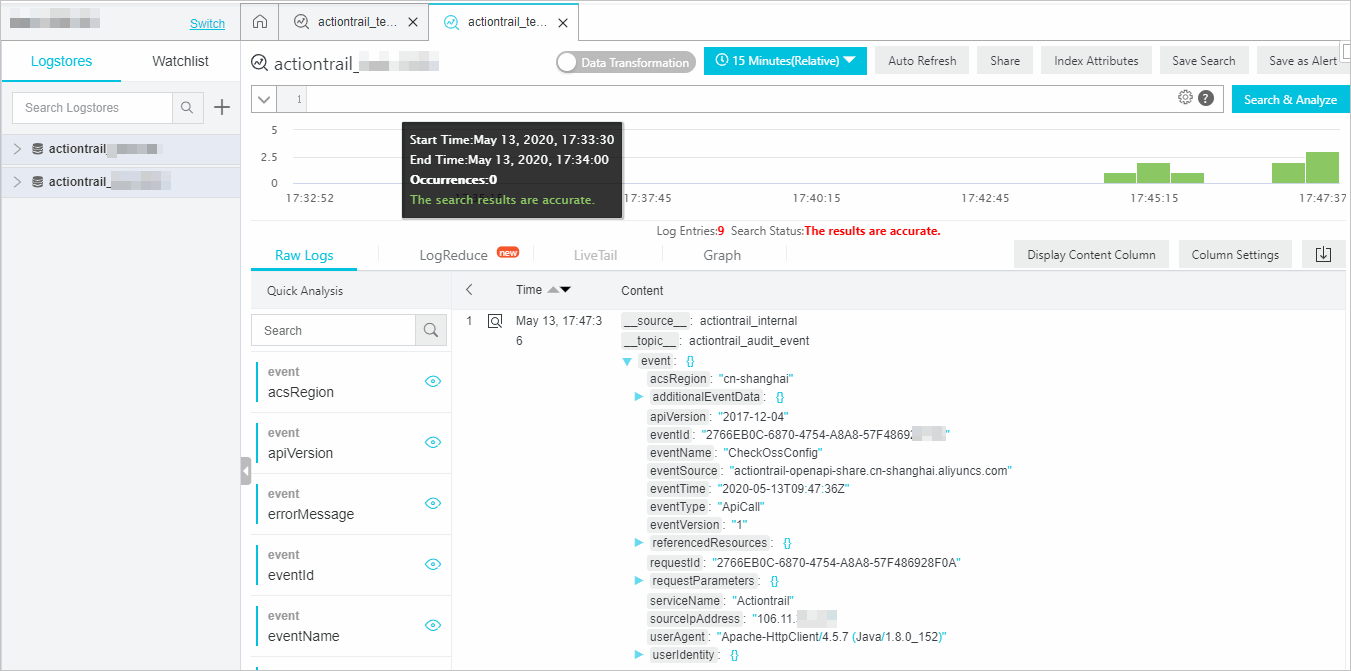Click the tallest histogram bar near 17:47:37
The width and height of the screenshot is (1351, 671).
tap(1322, 167)
